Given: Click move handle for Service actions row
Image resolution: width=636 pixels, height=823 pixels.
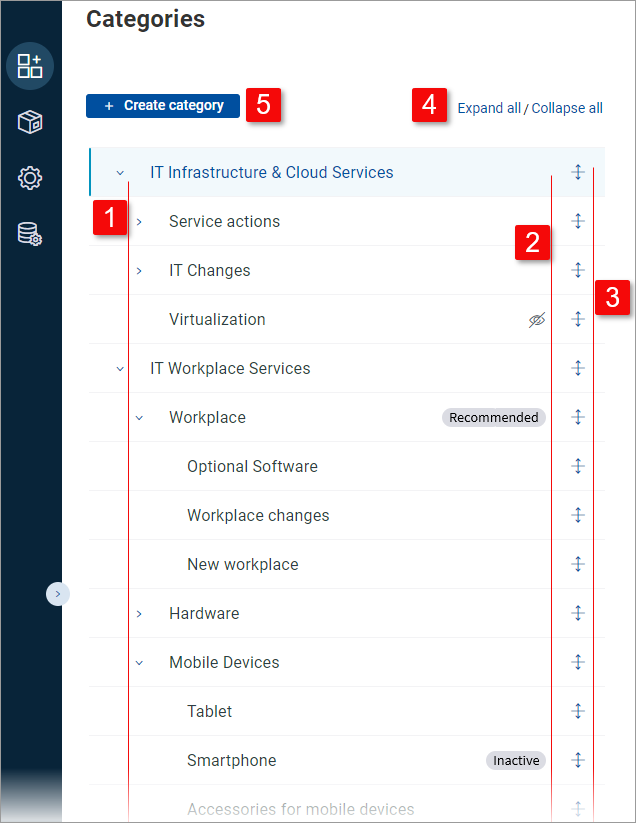Looking at the screenshot, I should (x=577, y=221).
